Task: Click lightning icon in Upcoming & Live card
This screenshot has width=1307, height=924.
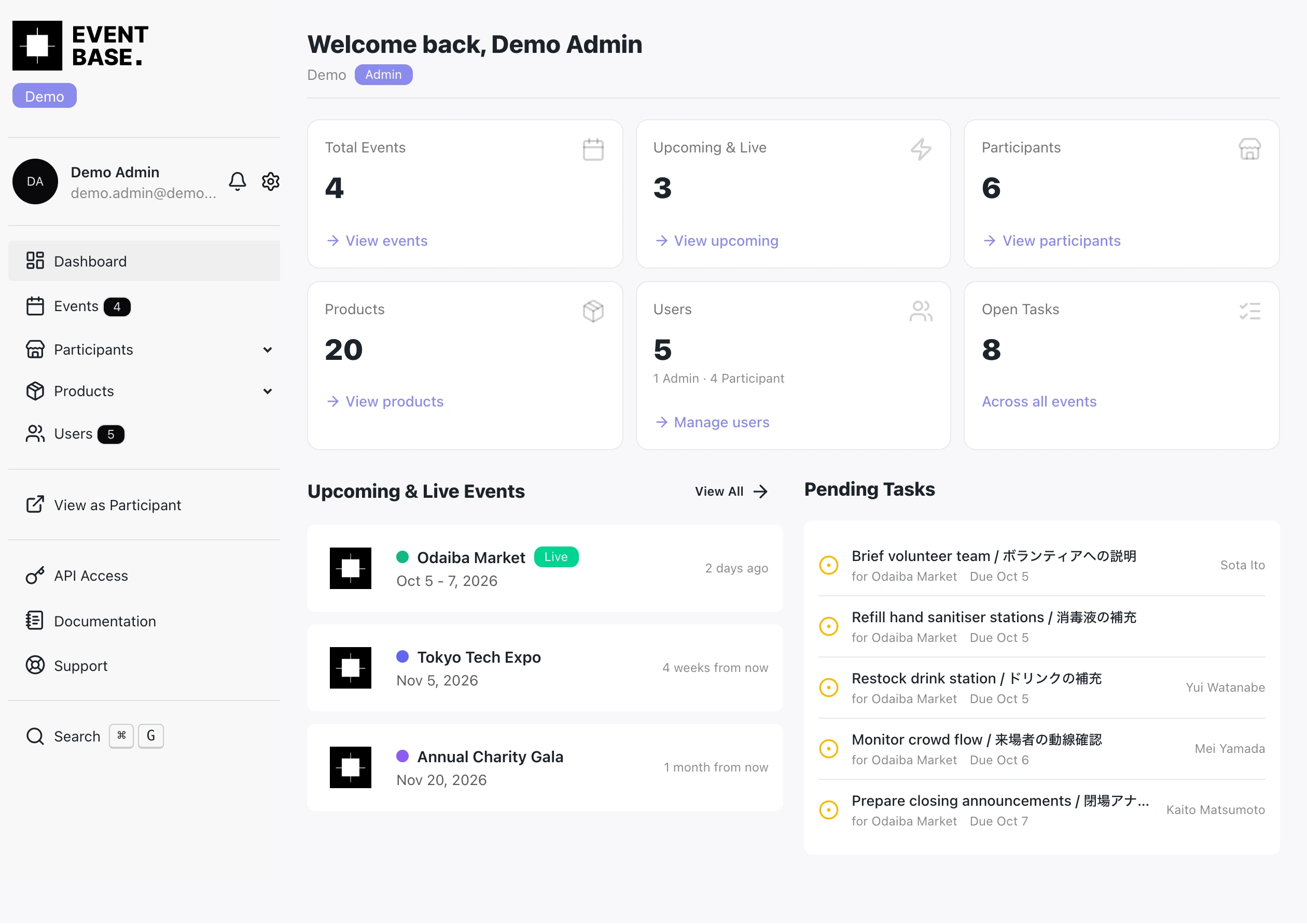Action: point(921,150)
